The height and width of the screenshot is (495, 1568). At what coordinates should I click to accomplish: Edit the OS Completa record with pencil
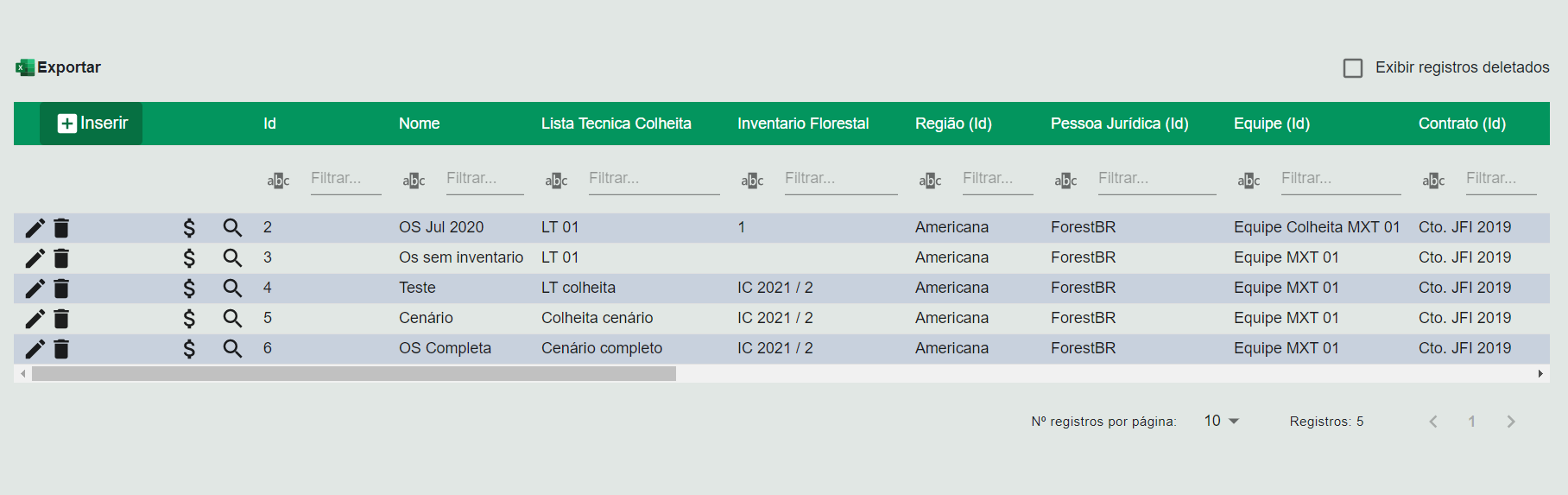pyautogui.click(x=35, y=349)
